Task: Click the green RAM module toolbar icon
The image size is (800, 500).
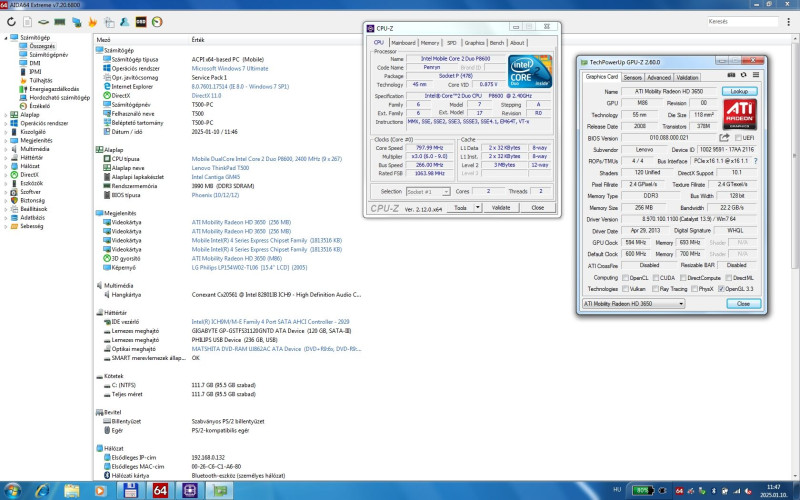Action: [x=60, y=22]
